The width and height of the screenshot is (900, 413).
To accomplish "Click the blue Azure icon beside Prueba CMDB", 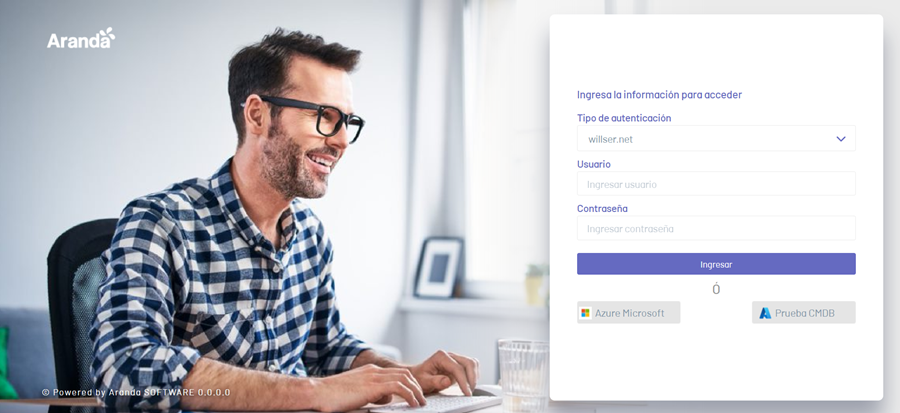I will click(x=765, y=313).
